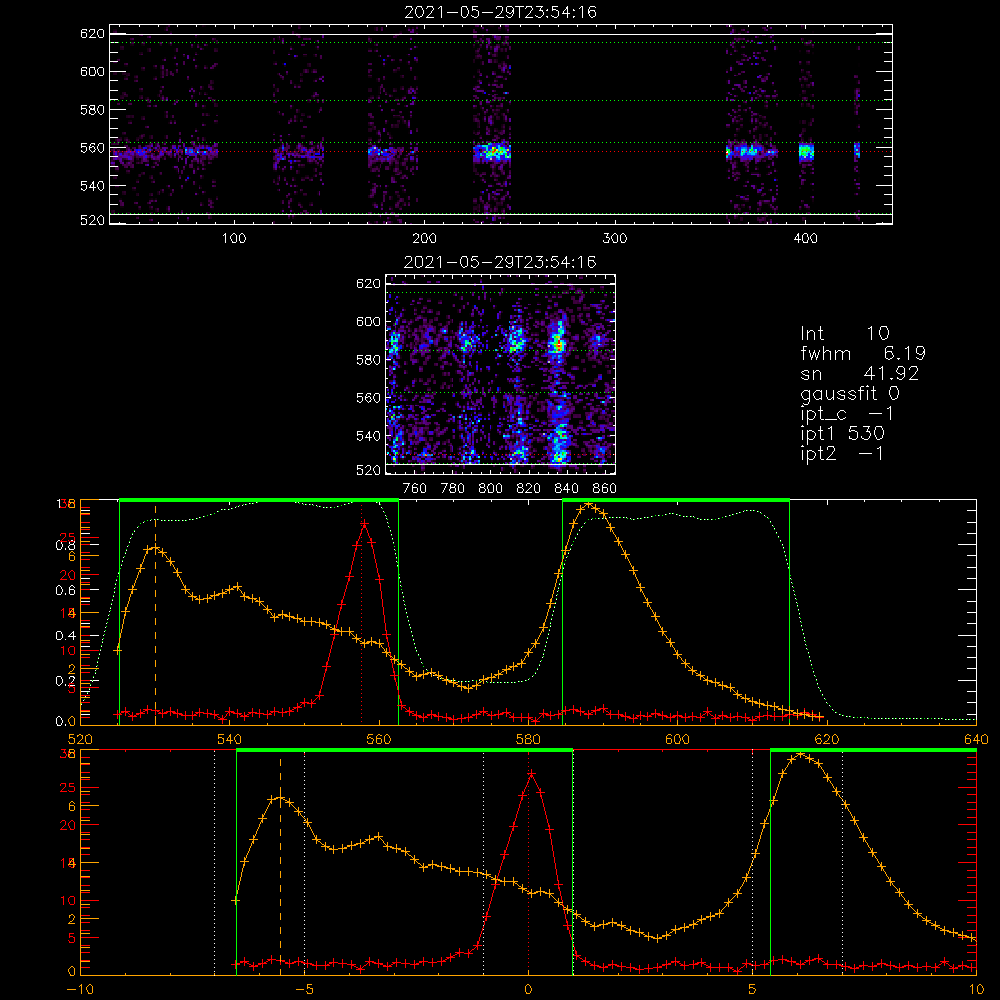Viewport: 1000px width, 1000px height.
Task: Click the red curve's peak in the bottom plot
Action: click(531, 774)
